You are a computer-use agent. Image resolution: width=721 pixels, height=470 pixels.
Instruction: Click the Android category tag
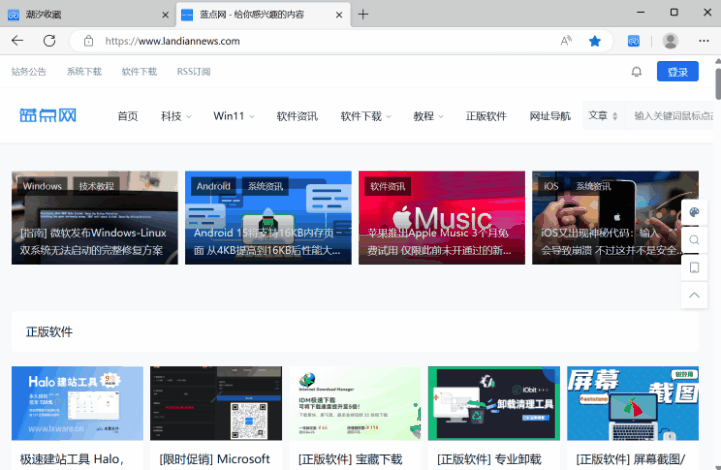(x=213, y=186)
